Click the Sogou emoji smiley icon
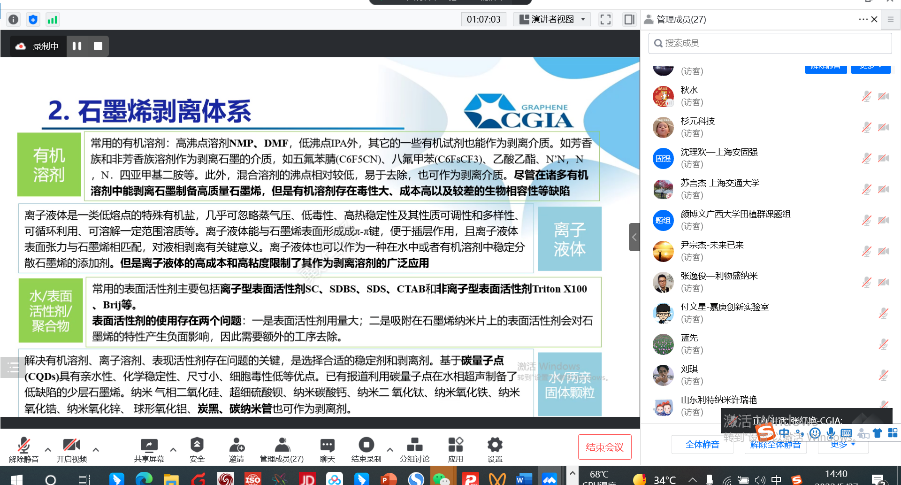The width and height of the screenshot is (901, 485). click(815, 433)
